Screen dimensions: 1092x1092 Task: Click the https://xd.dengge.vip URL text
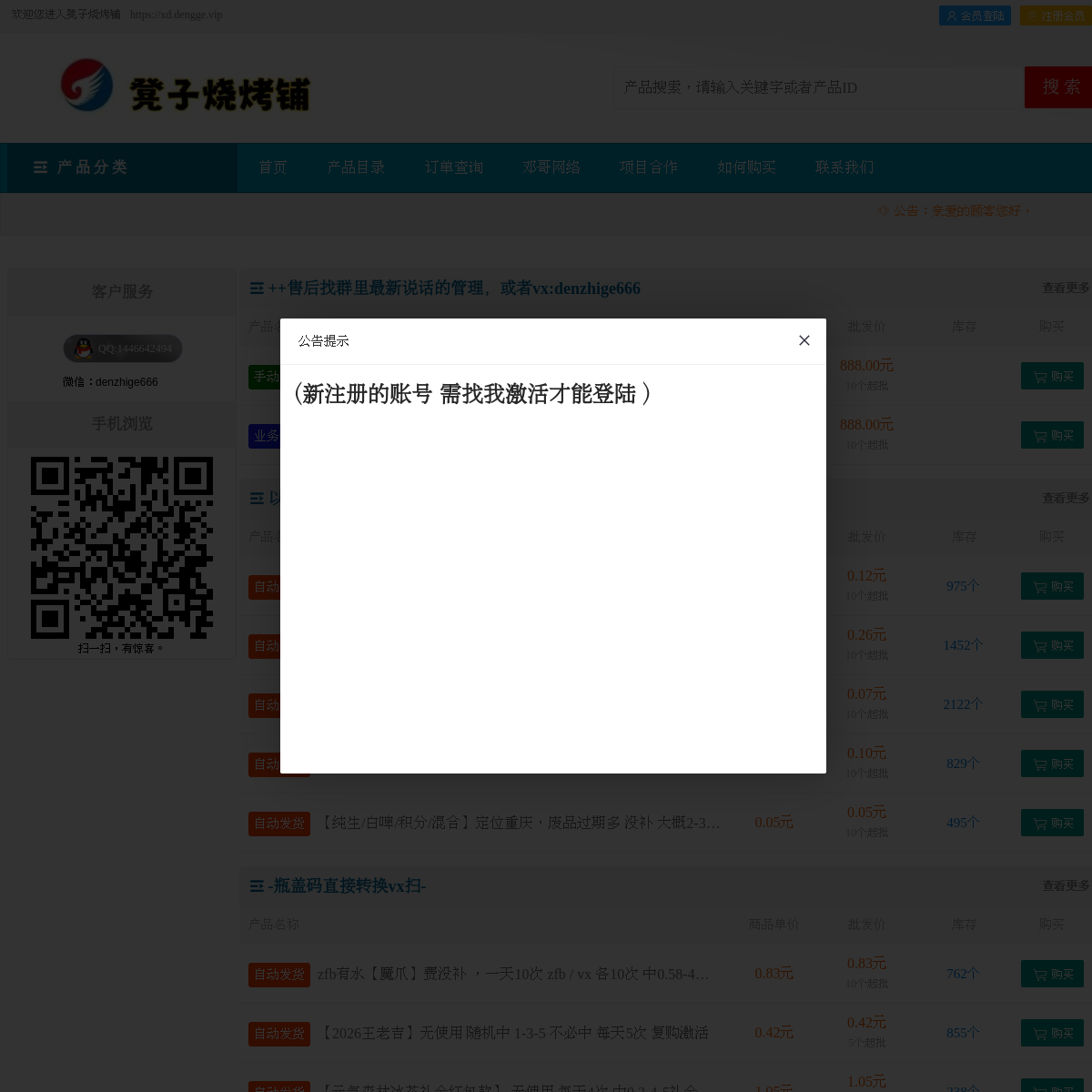click(x=176, y=15)
